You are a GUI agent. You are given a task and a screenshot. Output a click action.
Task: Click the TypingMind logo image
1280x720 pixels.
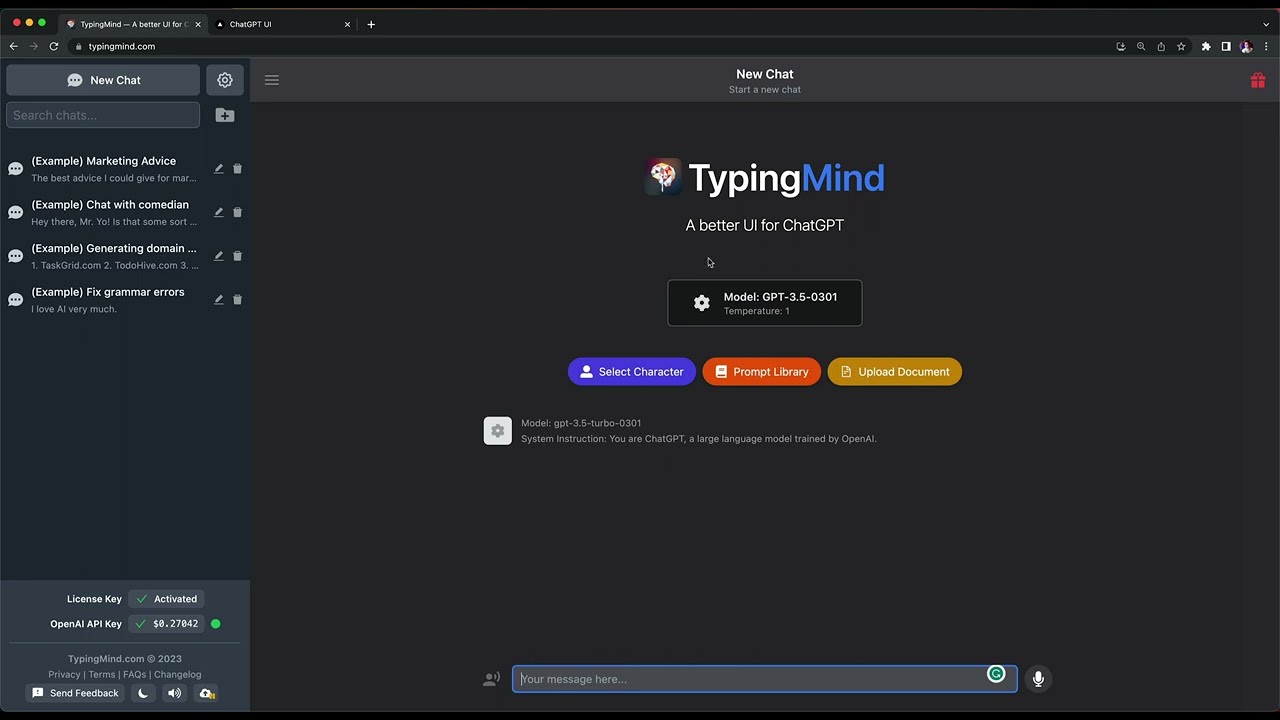663,177
